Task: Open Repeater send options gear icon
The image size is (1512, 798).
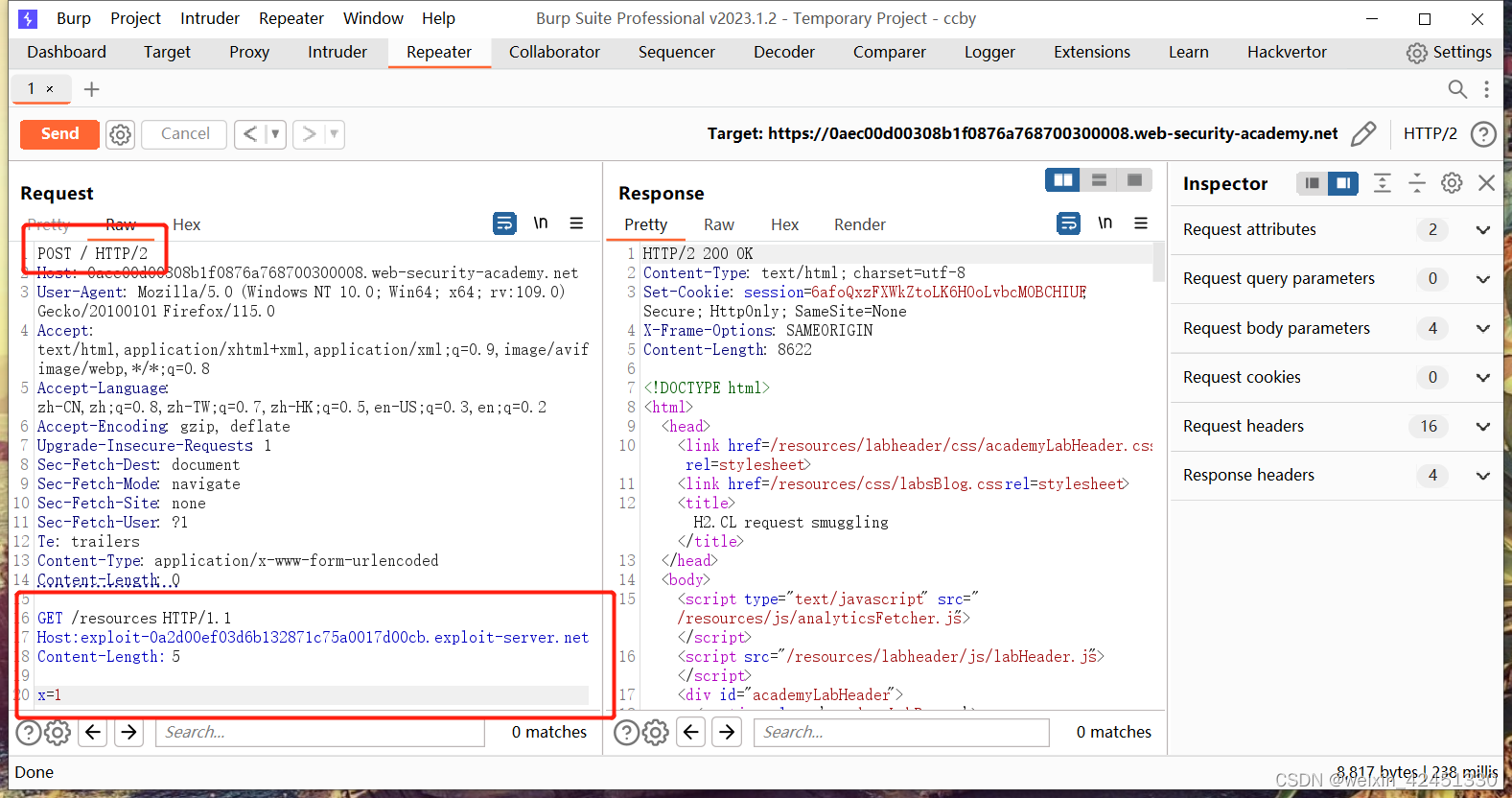Action: pyautogui.click(x=120, y=134)
